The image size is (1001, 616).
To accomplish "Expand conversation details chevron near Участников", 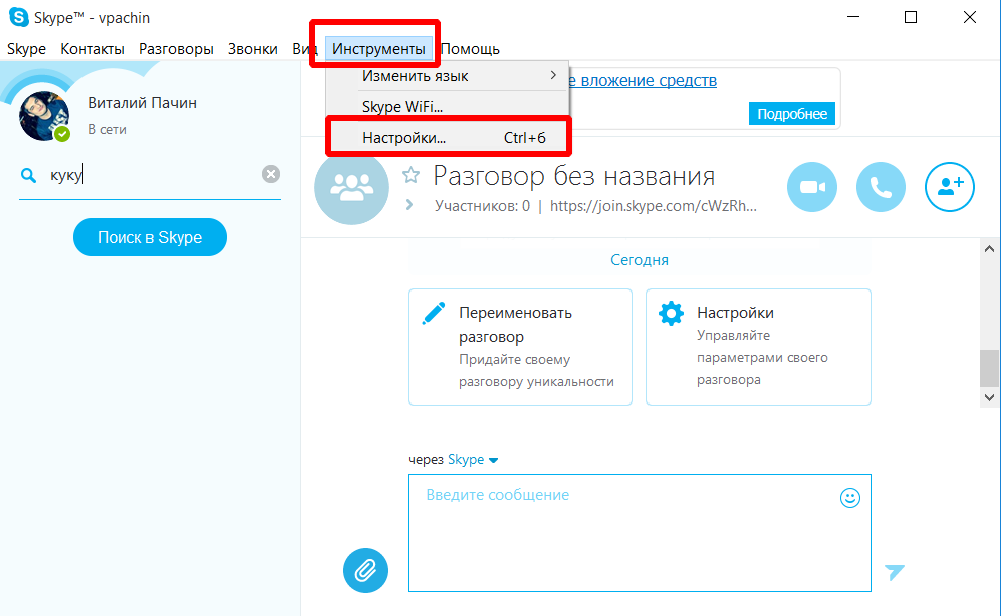I will [409, 205].
